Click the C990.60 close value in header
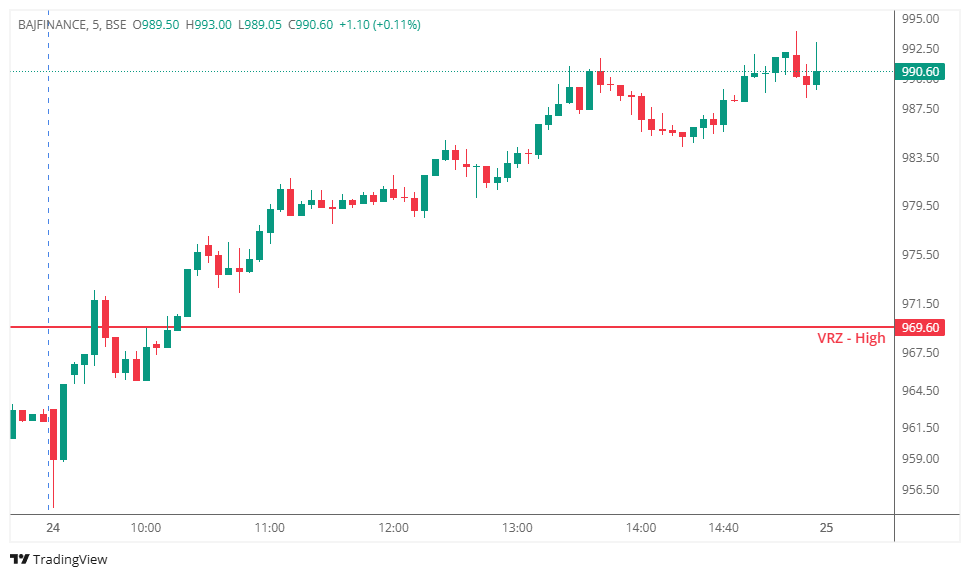Viewport: 970px width, 577px height. (311, 25)
